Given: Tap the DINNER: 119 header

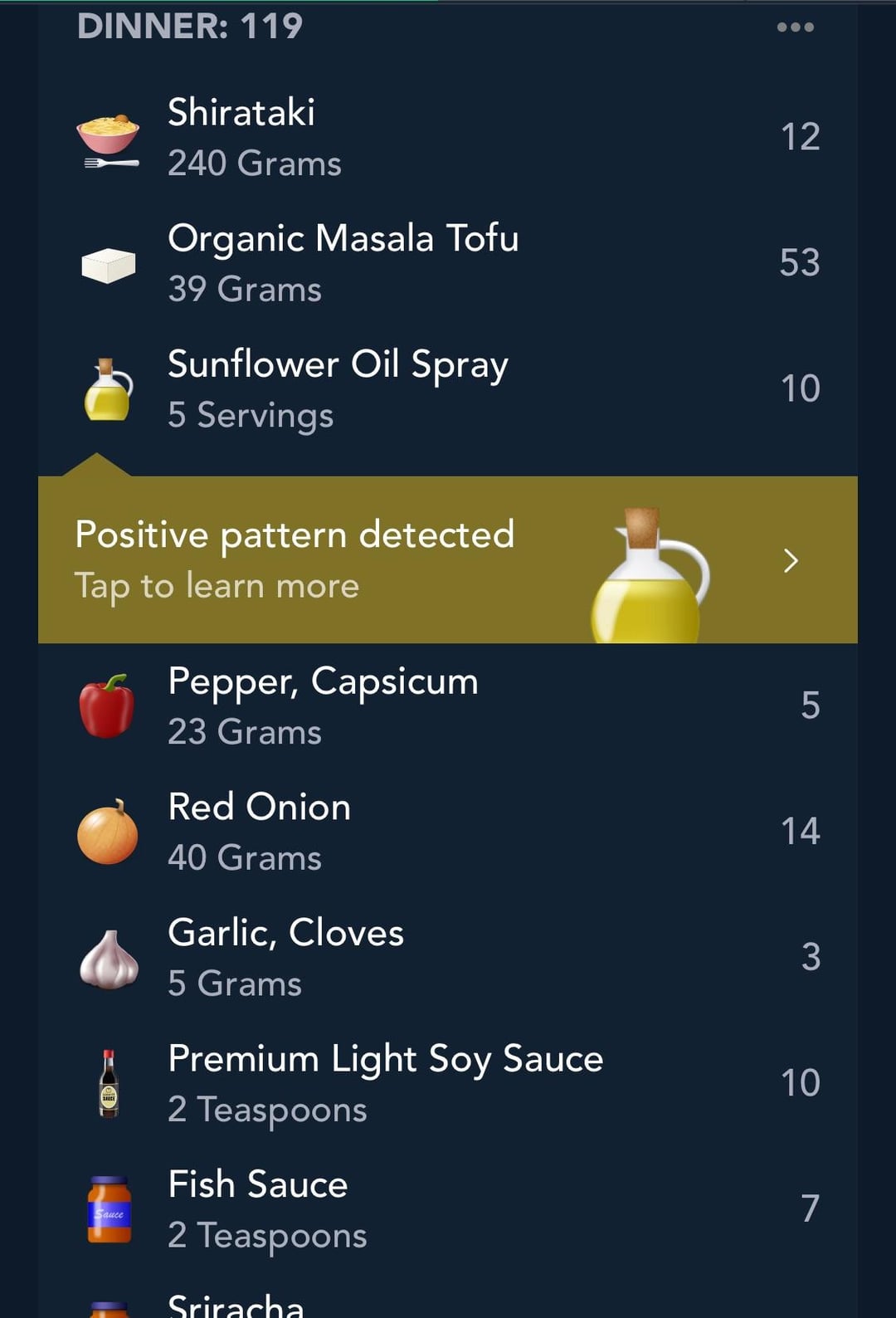Looking at the screenshot, I should (x=190, y=27).
